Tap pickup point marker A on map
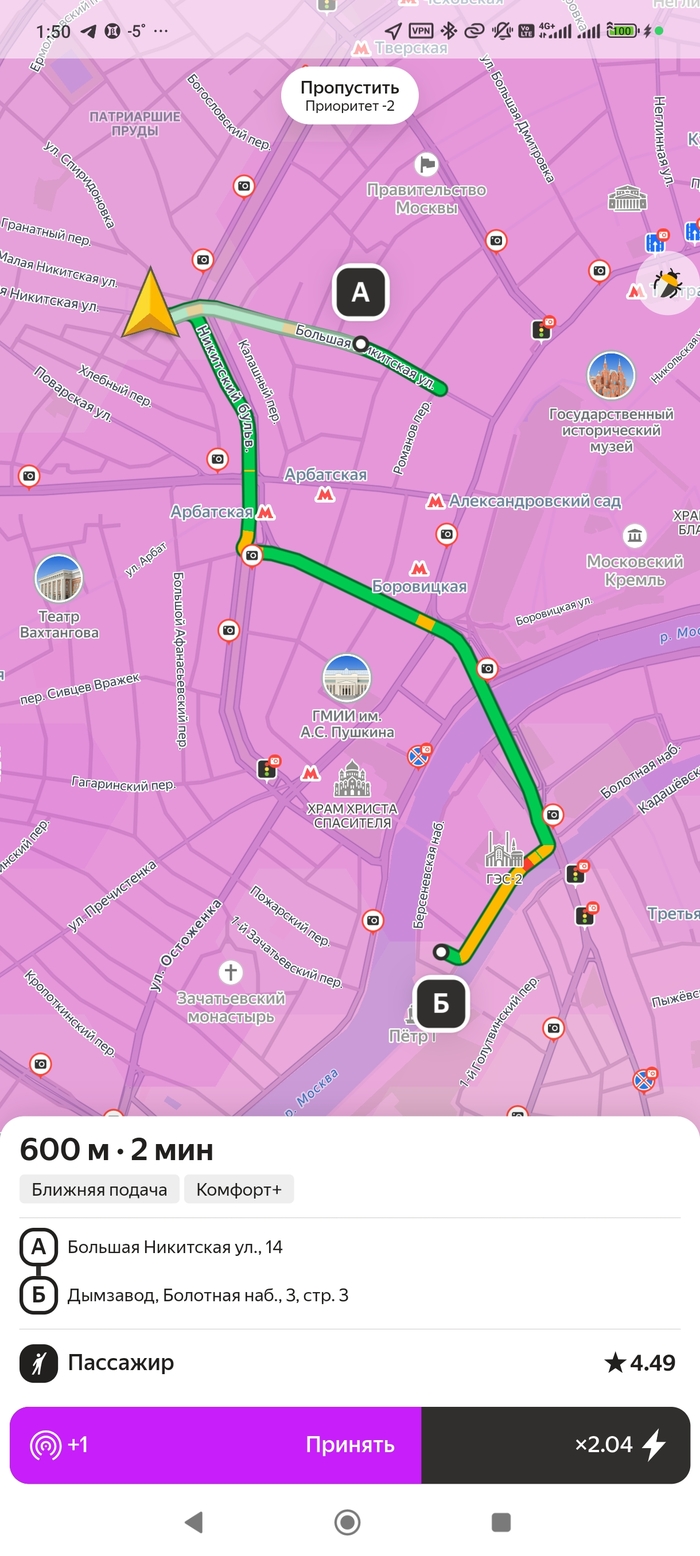700x1556 pixels. pyautogui.click(x=360, y=292)
